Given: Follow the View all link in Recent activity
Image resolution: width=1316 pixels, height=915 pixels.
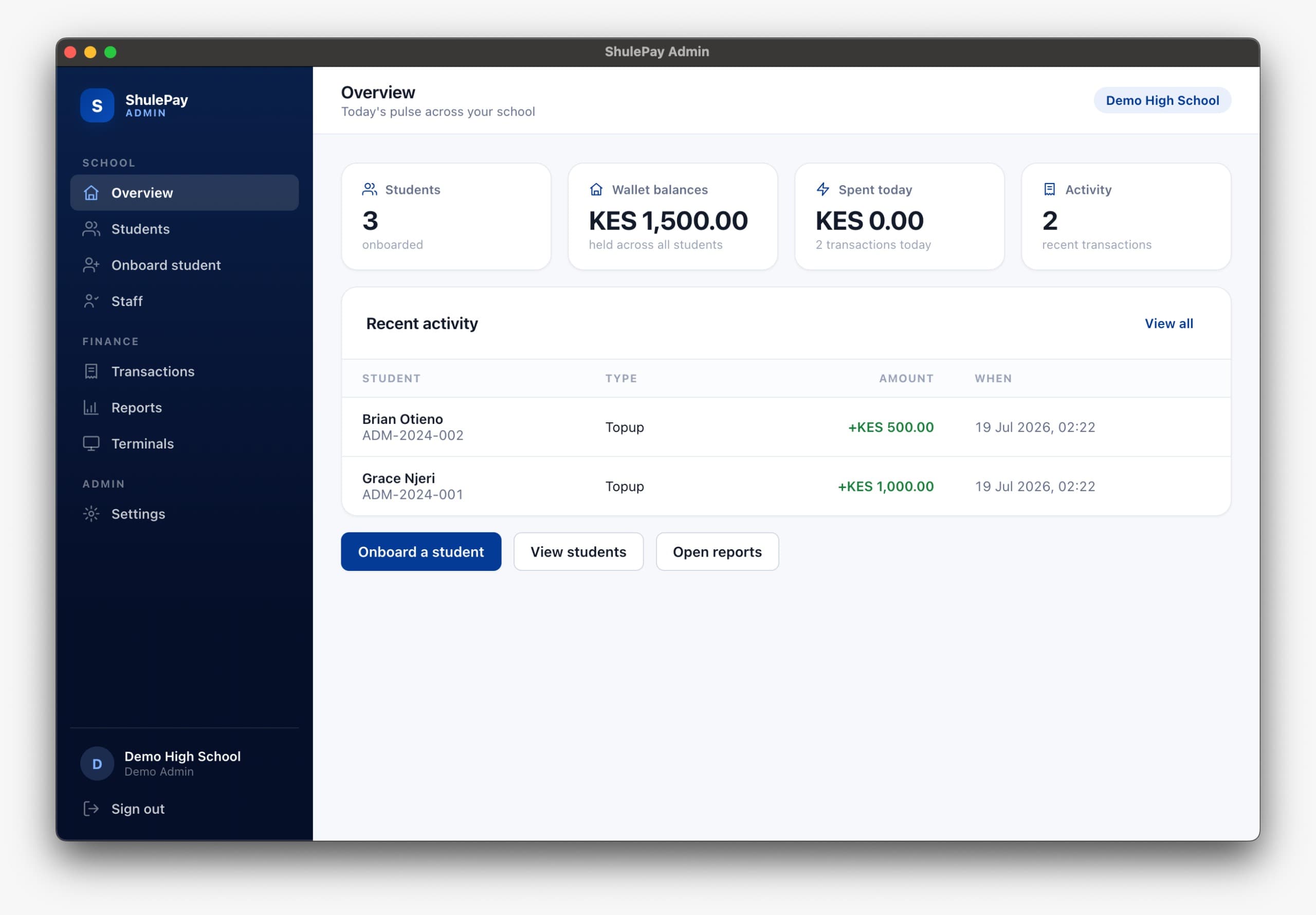Looking at the screenshot, I should pos(1169,324).
